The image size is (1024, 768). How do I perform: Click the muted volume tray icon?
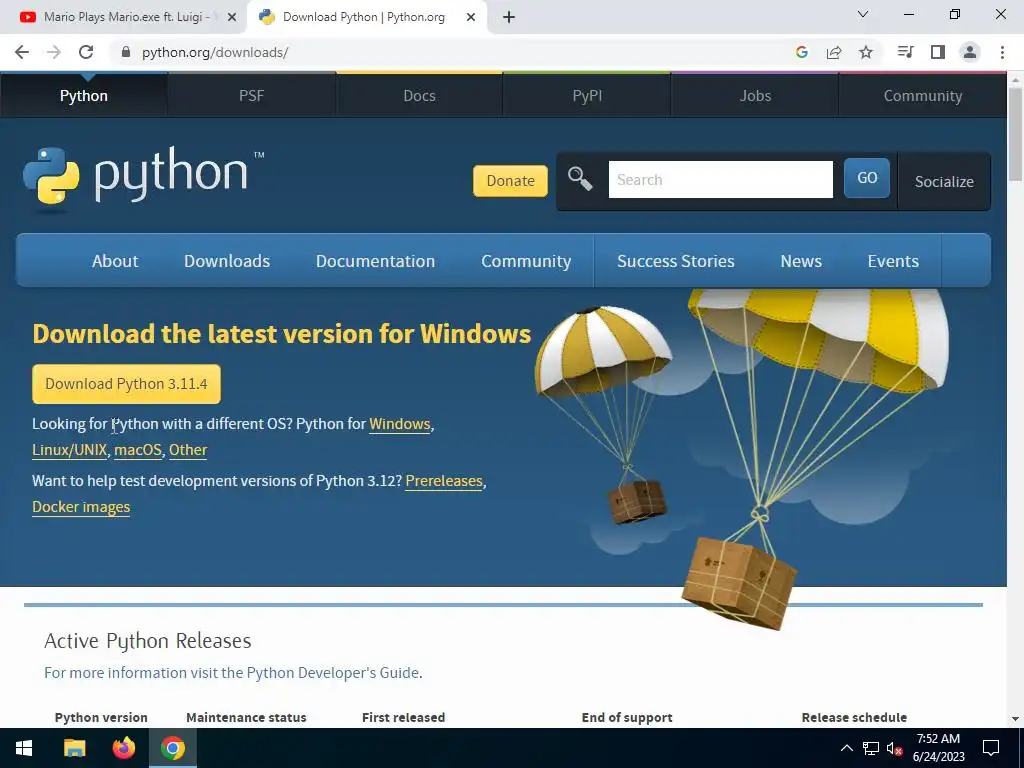(895, 748)
